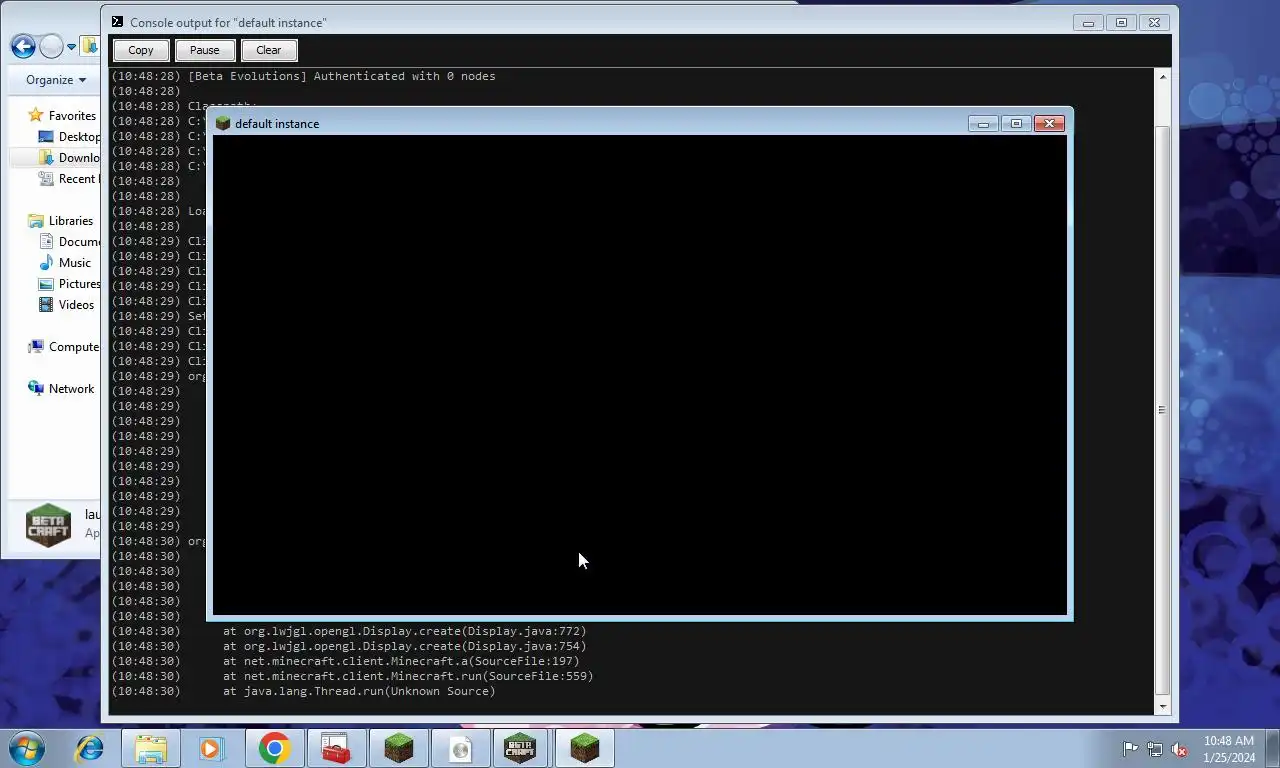Click console line 'Display.create(Display.java:772)'
The height and width of the screenshot is (768, 1280).
click(x=405, y=631)
